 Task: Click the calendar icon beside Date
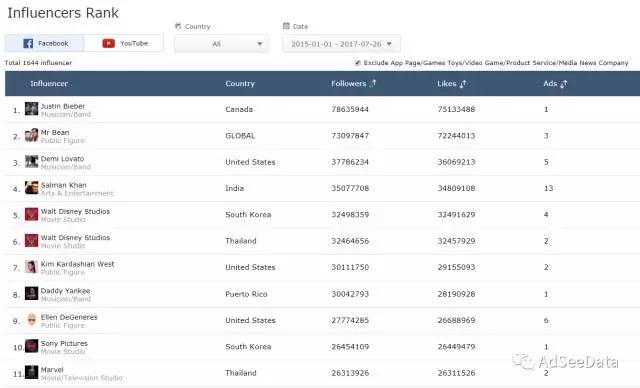(x=286, y=26)
